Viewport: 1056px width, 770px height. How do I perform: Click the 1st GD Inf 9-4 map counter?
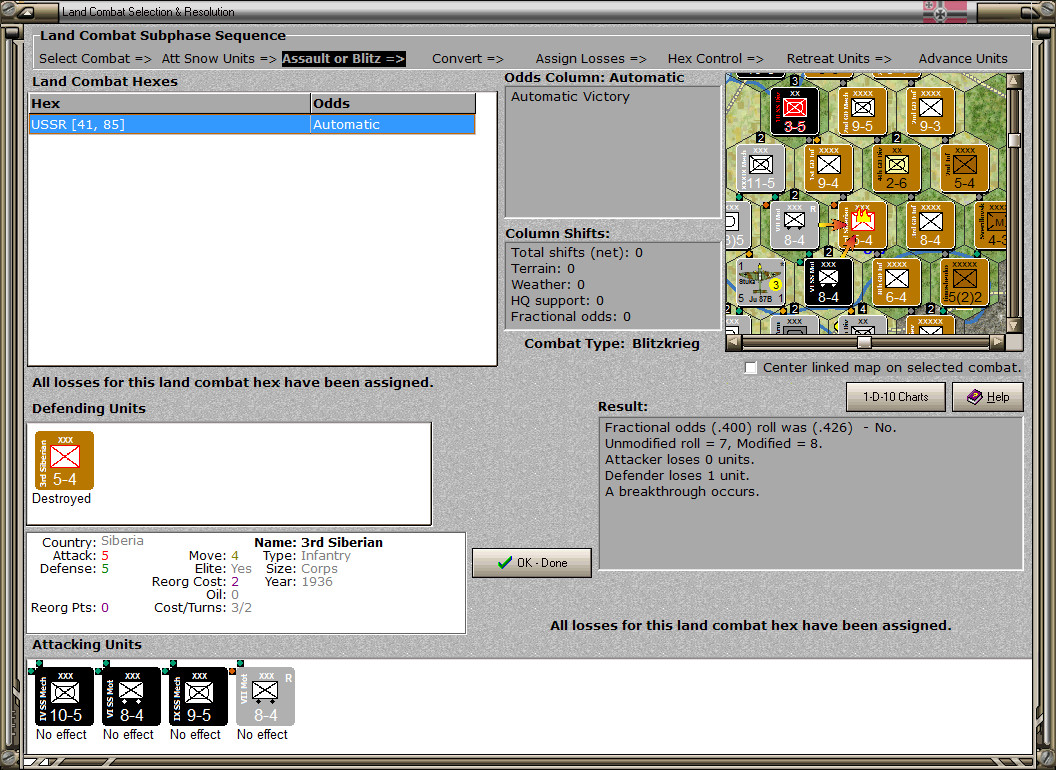[828, 168]
